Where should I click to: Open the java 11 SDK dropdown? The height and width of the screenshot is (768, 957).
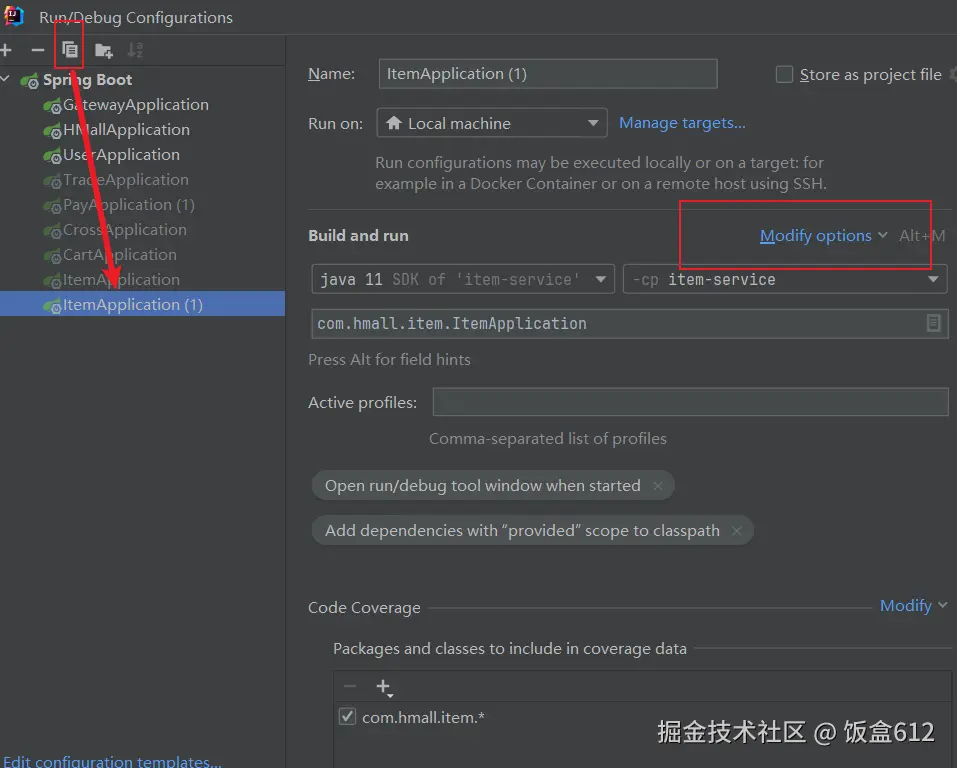463,279
